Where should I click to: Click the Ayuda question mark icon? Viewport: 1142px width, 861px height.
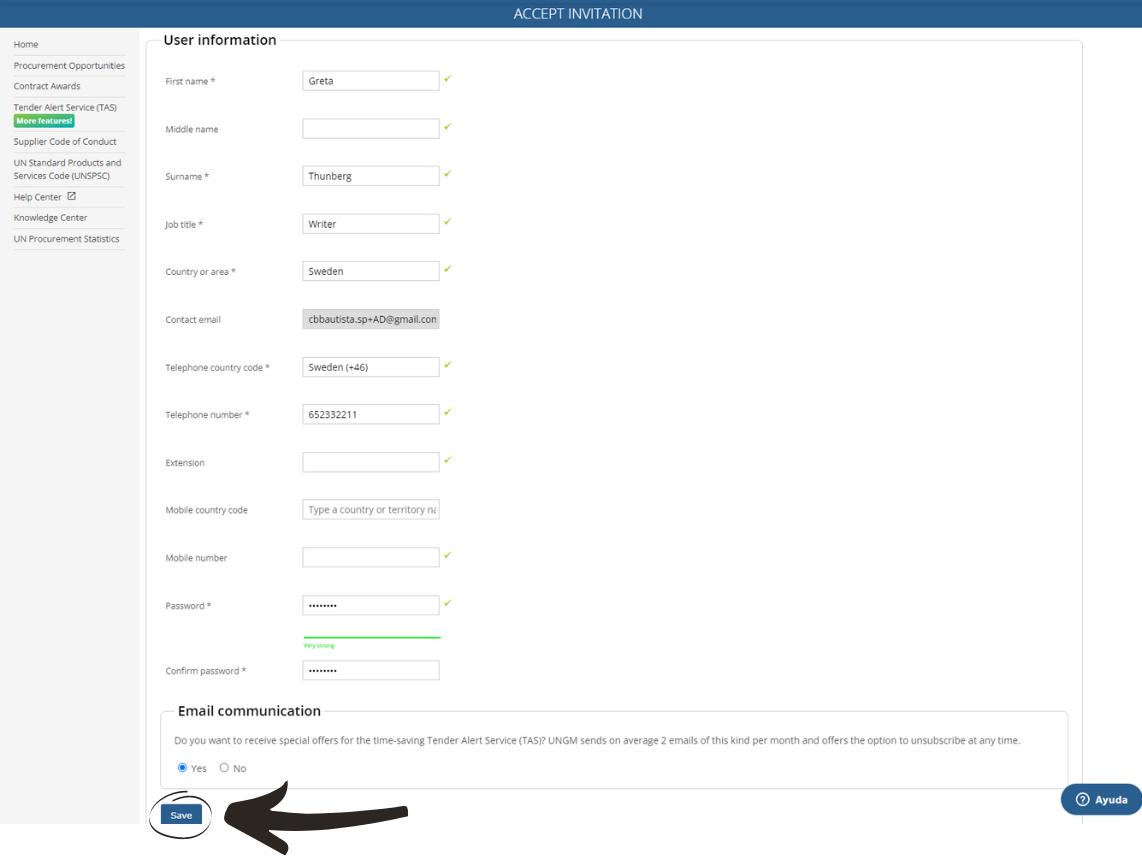(x=1083, y=799)
